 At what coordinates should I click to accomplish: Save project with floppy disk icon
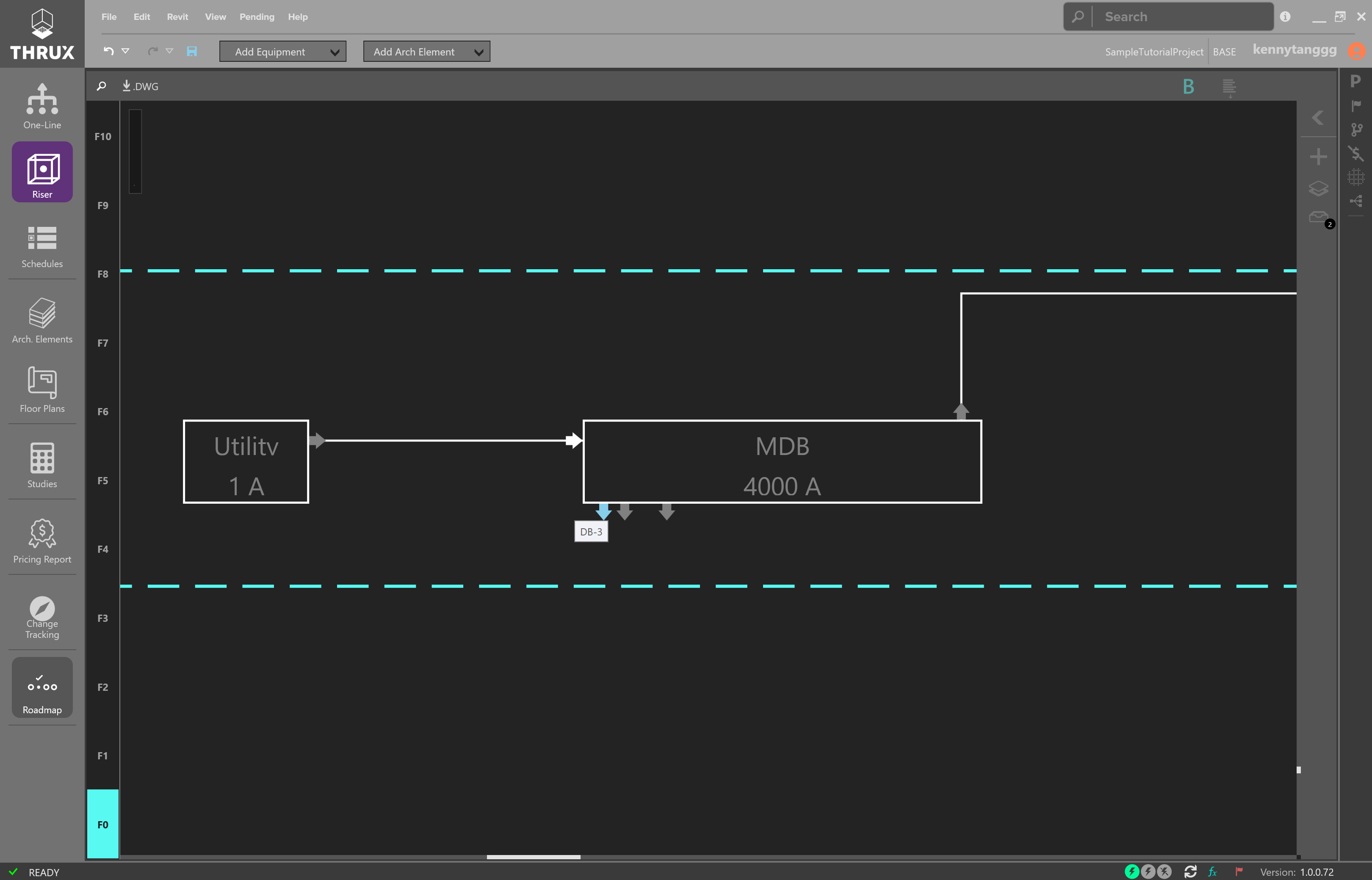[192, 52]
